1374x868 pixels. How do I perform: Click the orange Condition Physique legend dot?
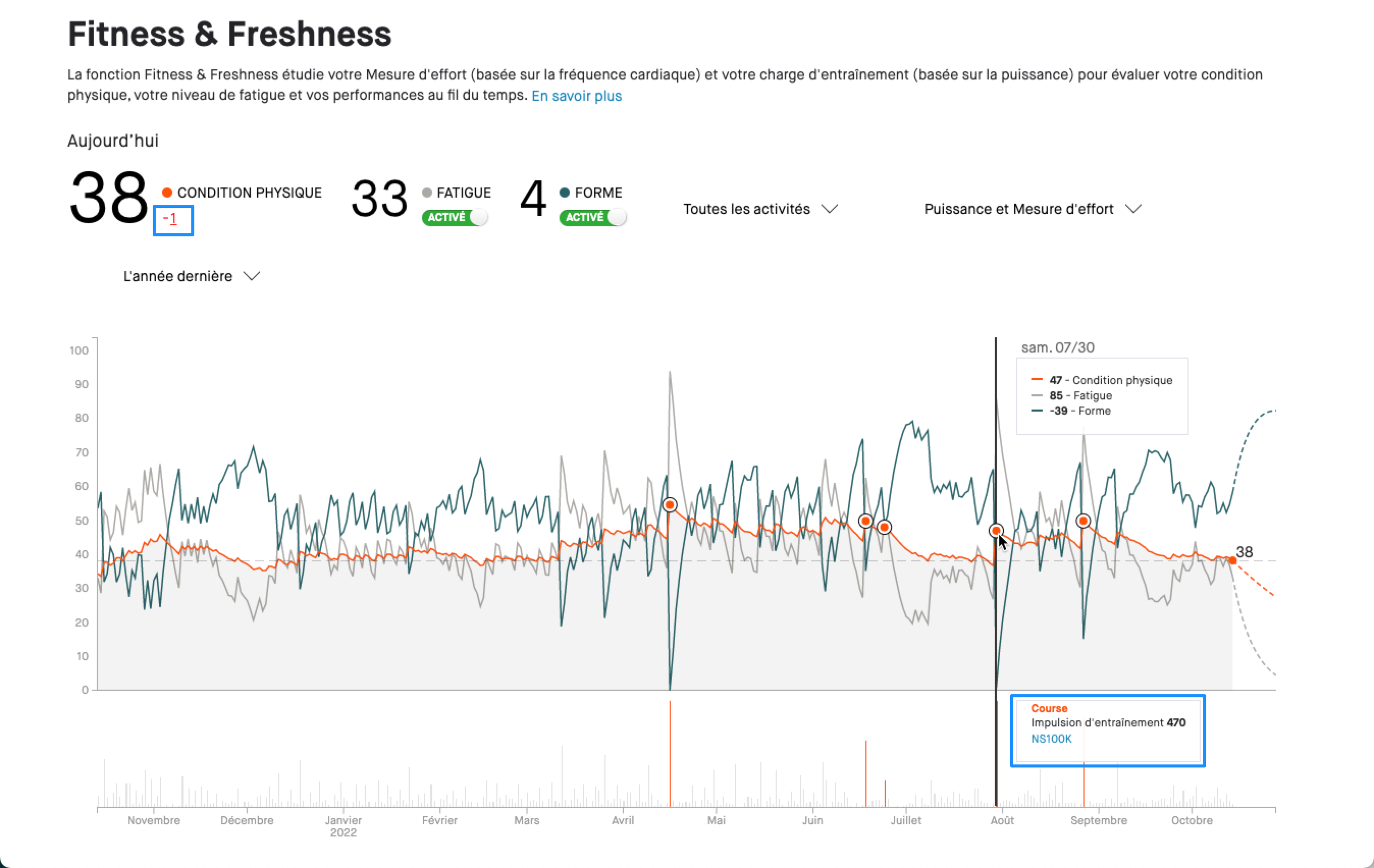pos(167,193)
